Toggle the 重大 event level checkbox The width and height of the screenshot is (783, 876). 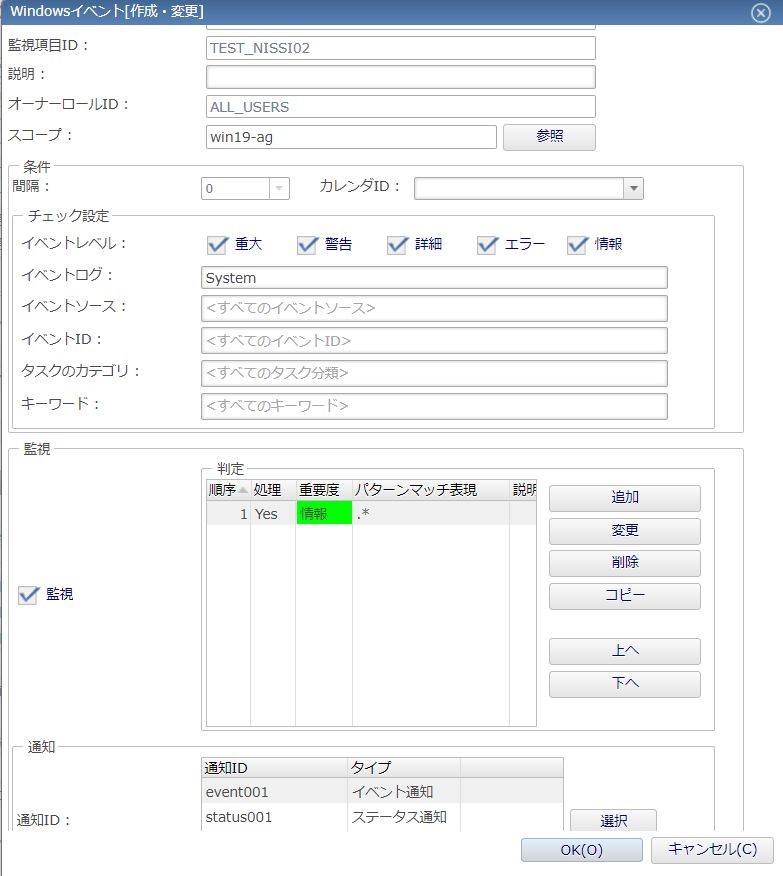[217, 245]
